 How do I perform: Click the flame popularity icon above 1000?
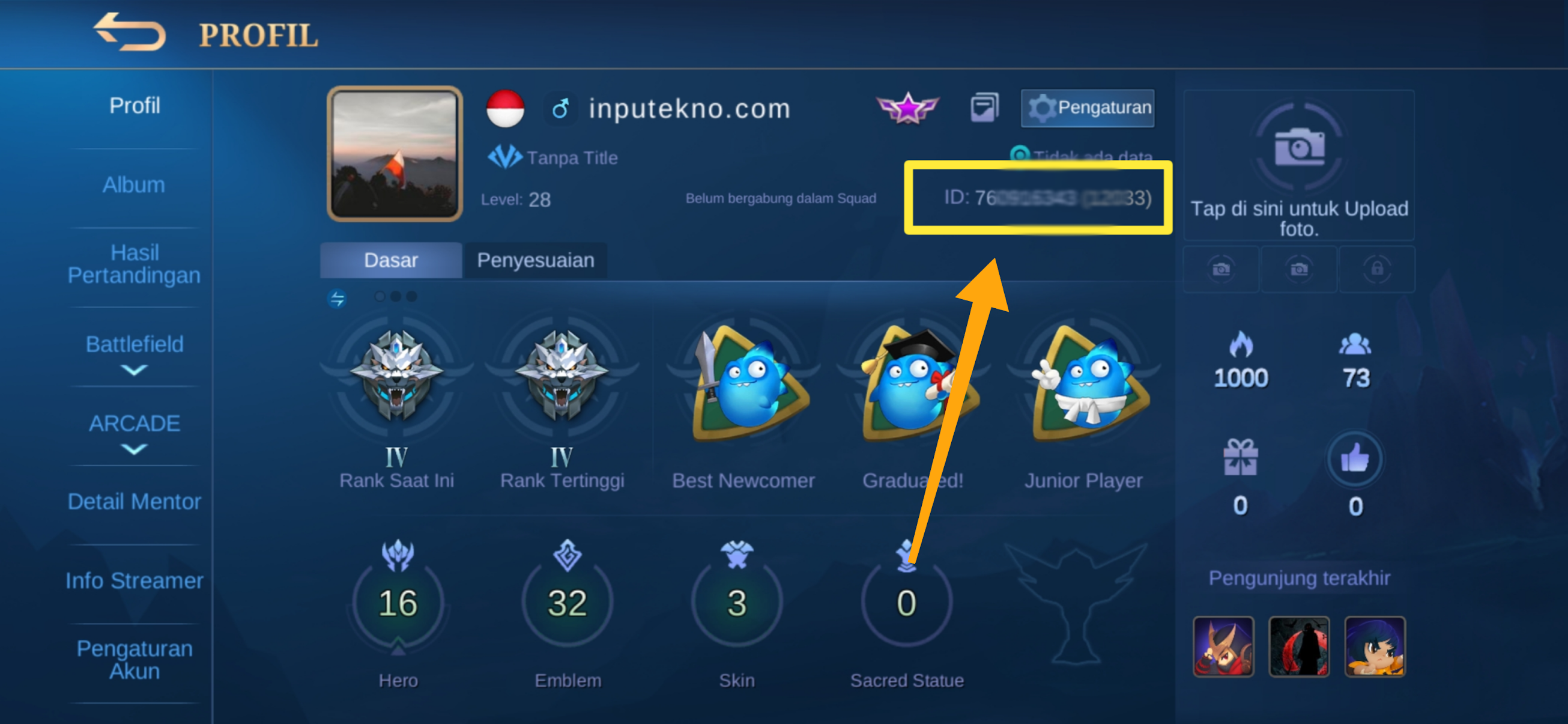click(1240, 344)
